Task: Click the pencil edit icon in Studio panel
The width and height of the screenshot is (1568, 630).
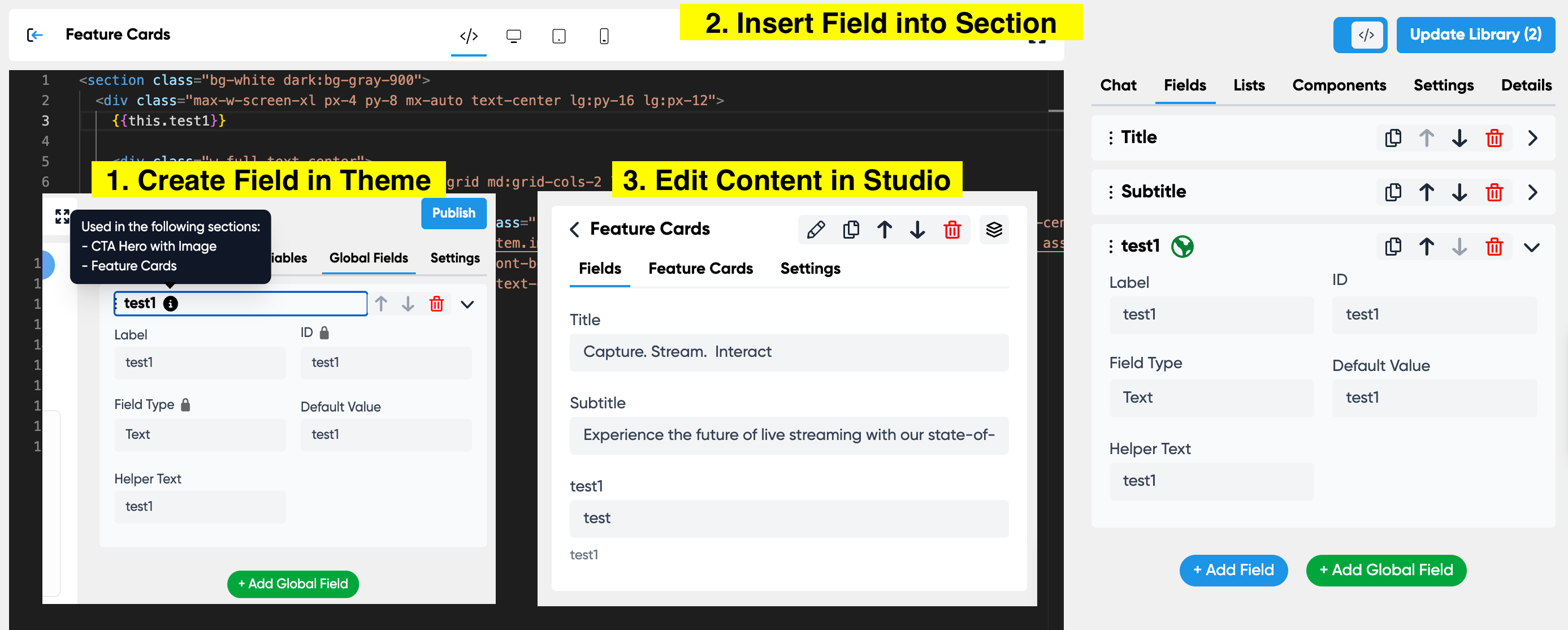Action: [816, 230]
